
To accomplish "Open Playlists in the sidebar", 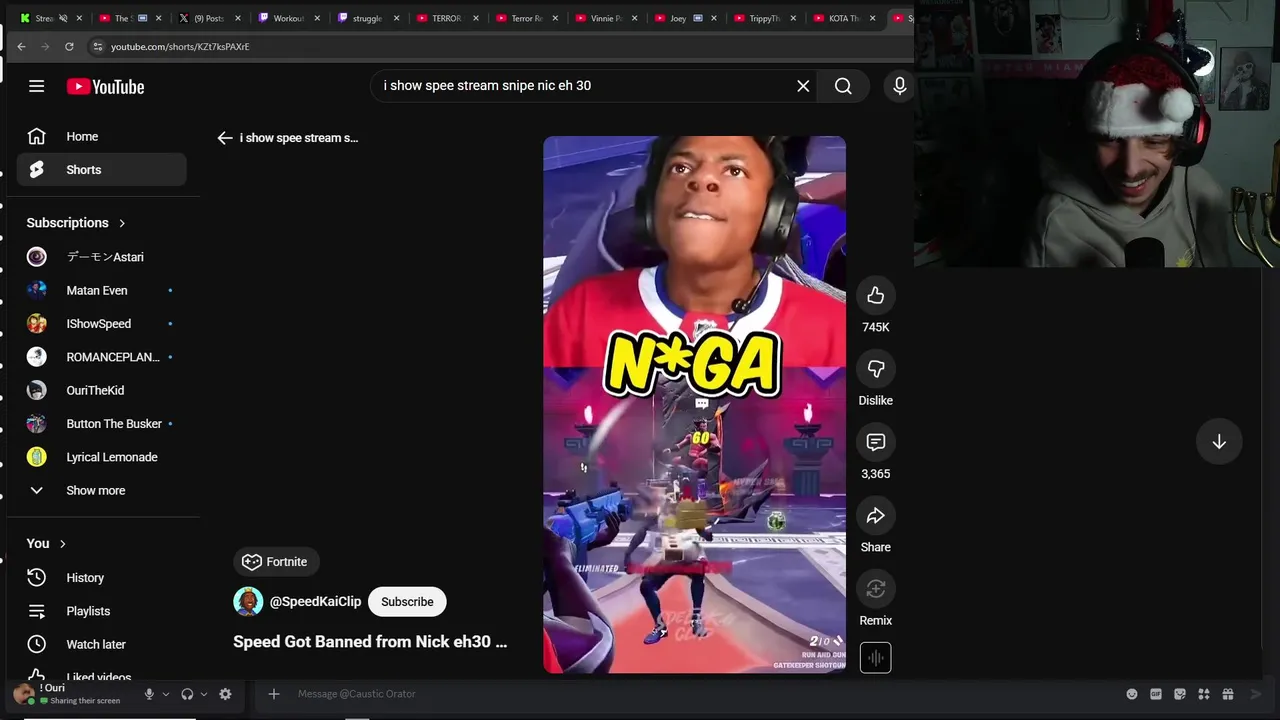I will pos(101,611).
